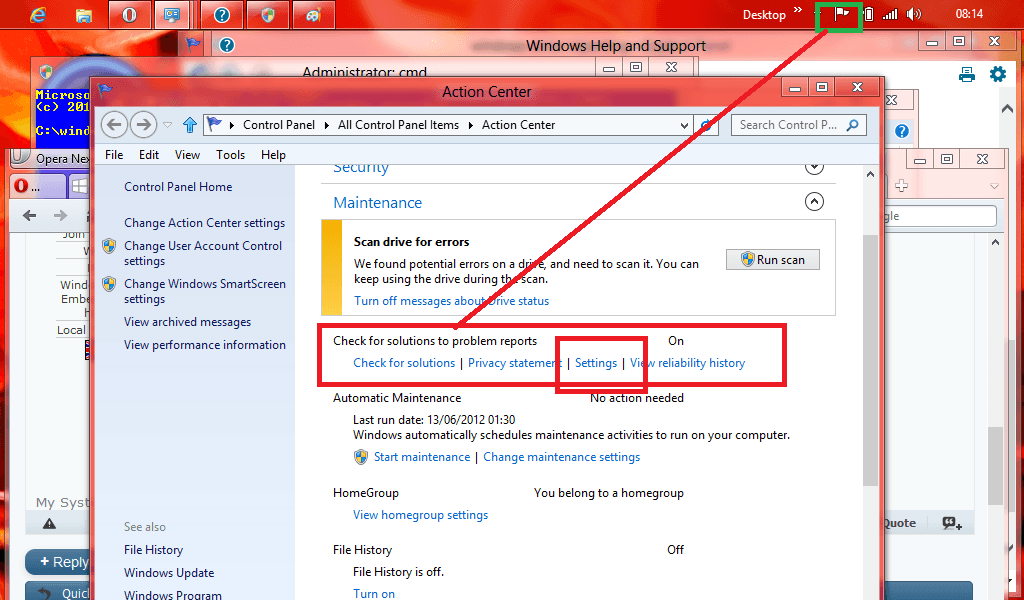The height and width of the screenshot is (600, 1024).
Task: Open the Privacy statement link
Action: (515, 363)
